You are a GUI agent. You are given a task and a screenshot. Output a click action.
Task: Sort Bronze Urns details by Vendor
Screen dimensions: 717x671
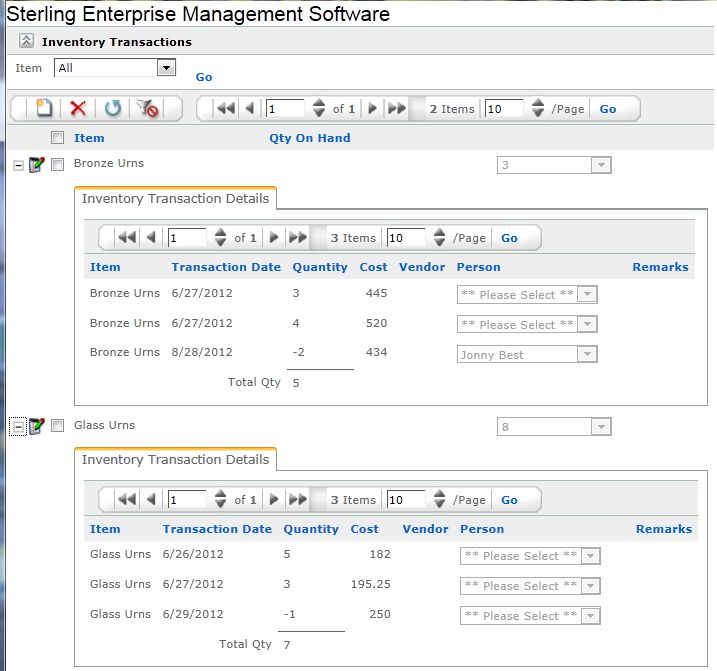[x=422, y=267]
